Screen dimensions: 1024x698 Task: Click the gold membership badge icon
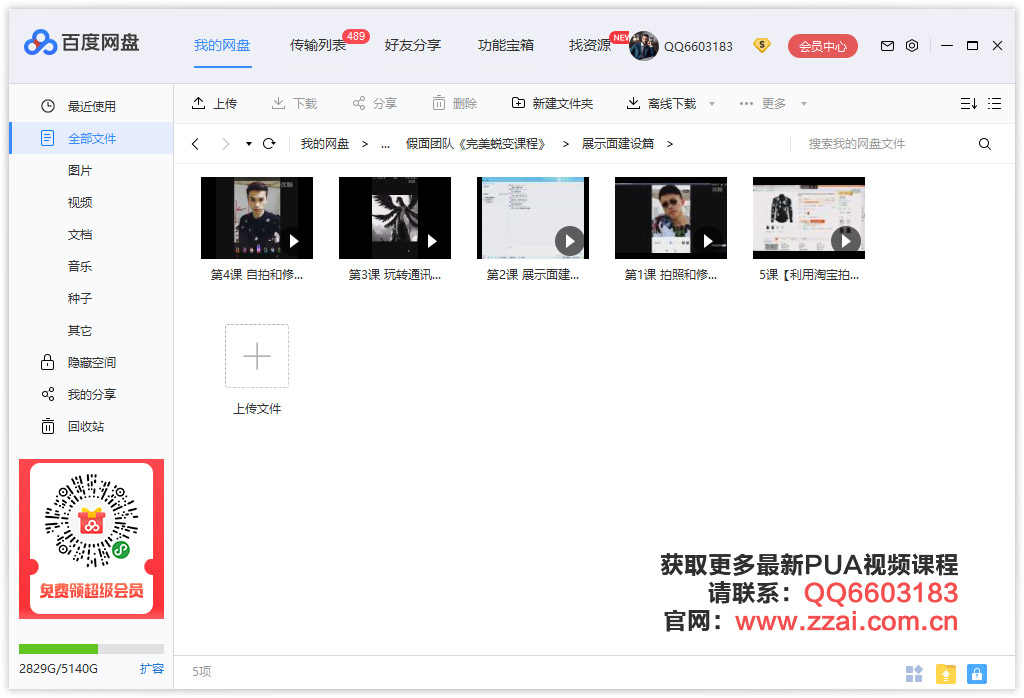click(761, 45)
